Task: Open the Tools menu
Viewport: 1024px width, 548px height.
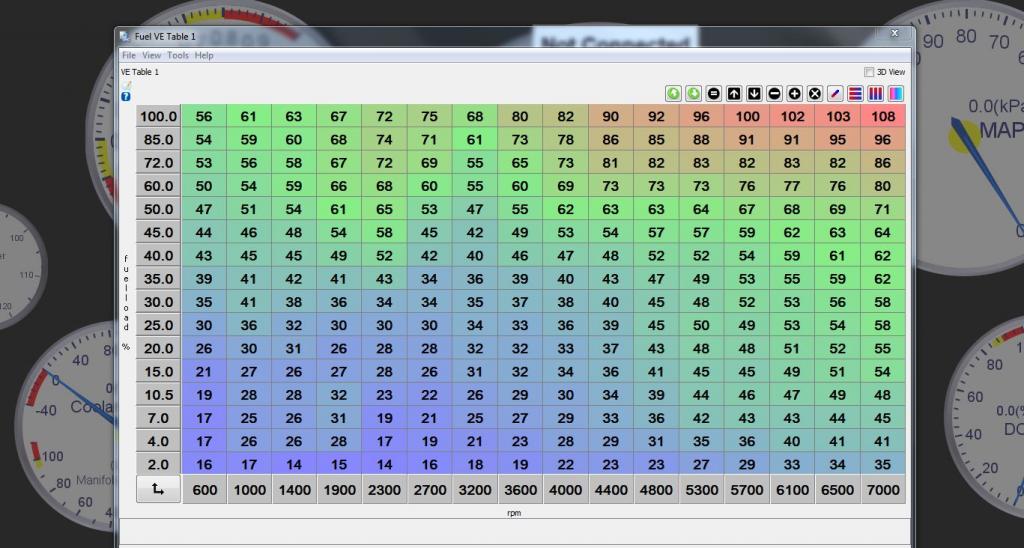Action: tap(178, 56)
